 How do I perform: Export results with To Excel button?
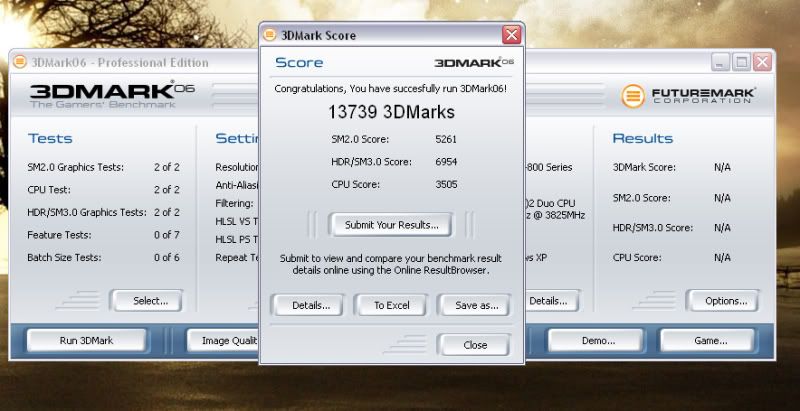click(x=391, y=305)
